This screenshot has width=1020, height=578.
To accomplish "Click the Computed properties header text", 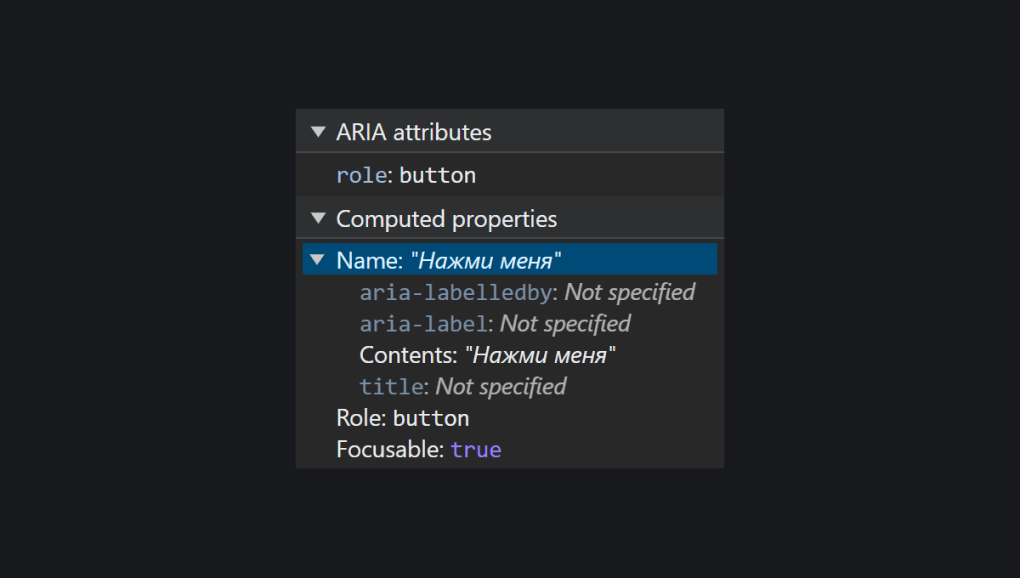I will point(446,219).
